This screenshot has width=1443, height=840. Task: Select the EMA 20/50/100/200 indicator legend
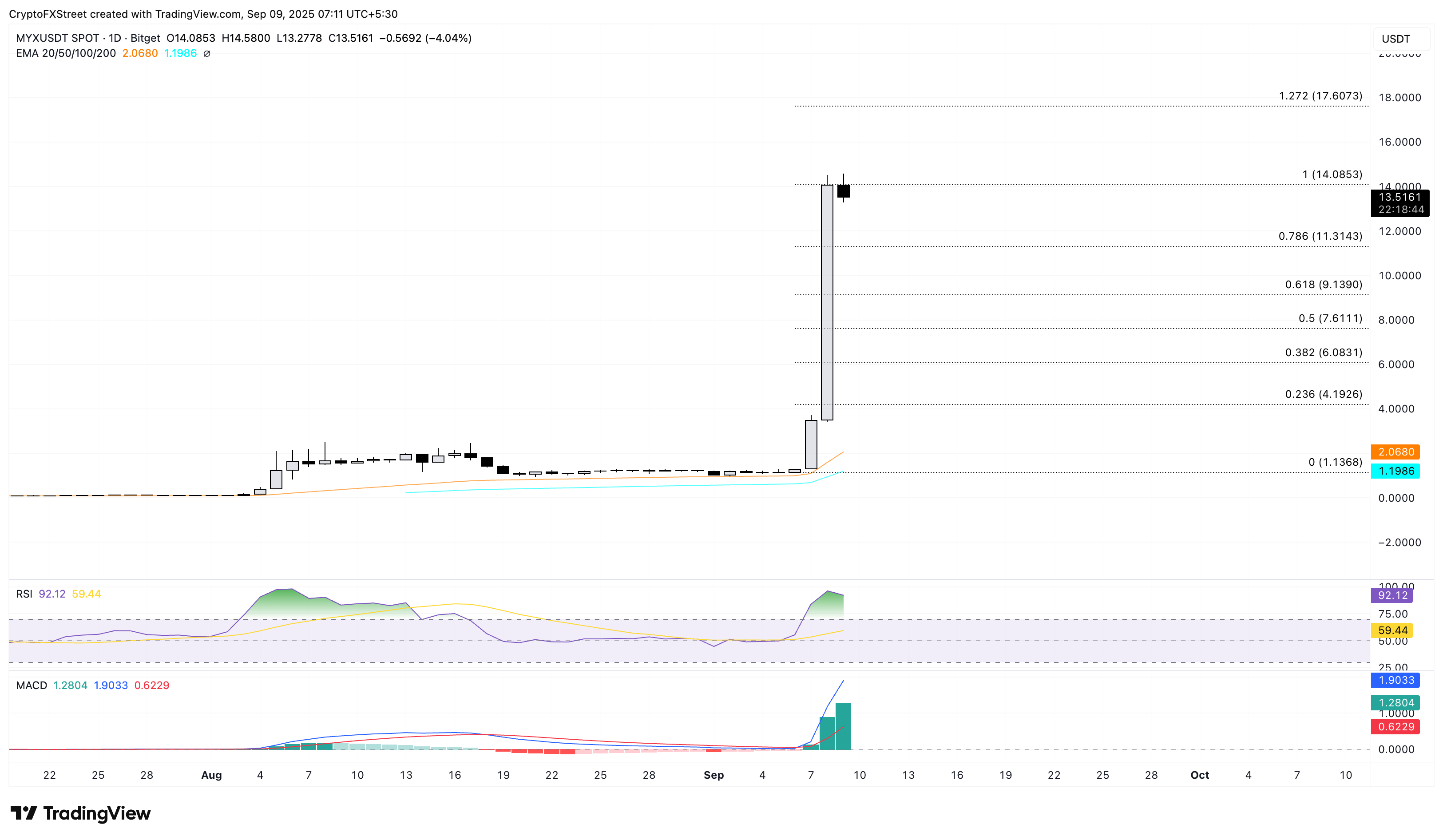click(x=66, y=53)
